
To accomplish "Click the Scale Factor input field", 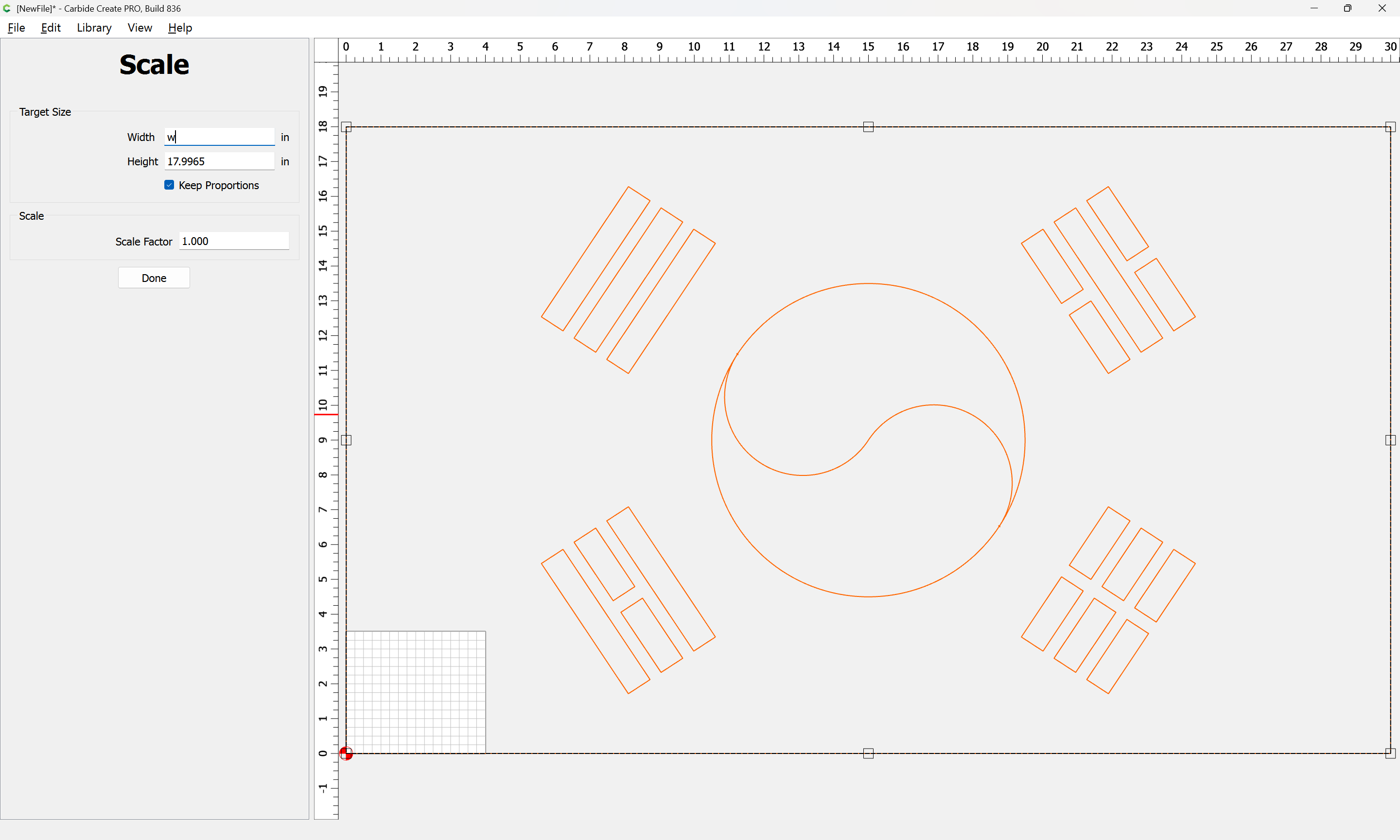I will coord(234,241).
